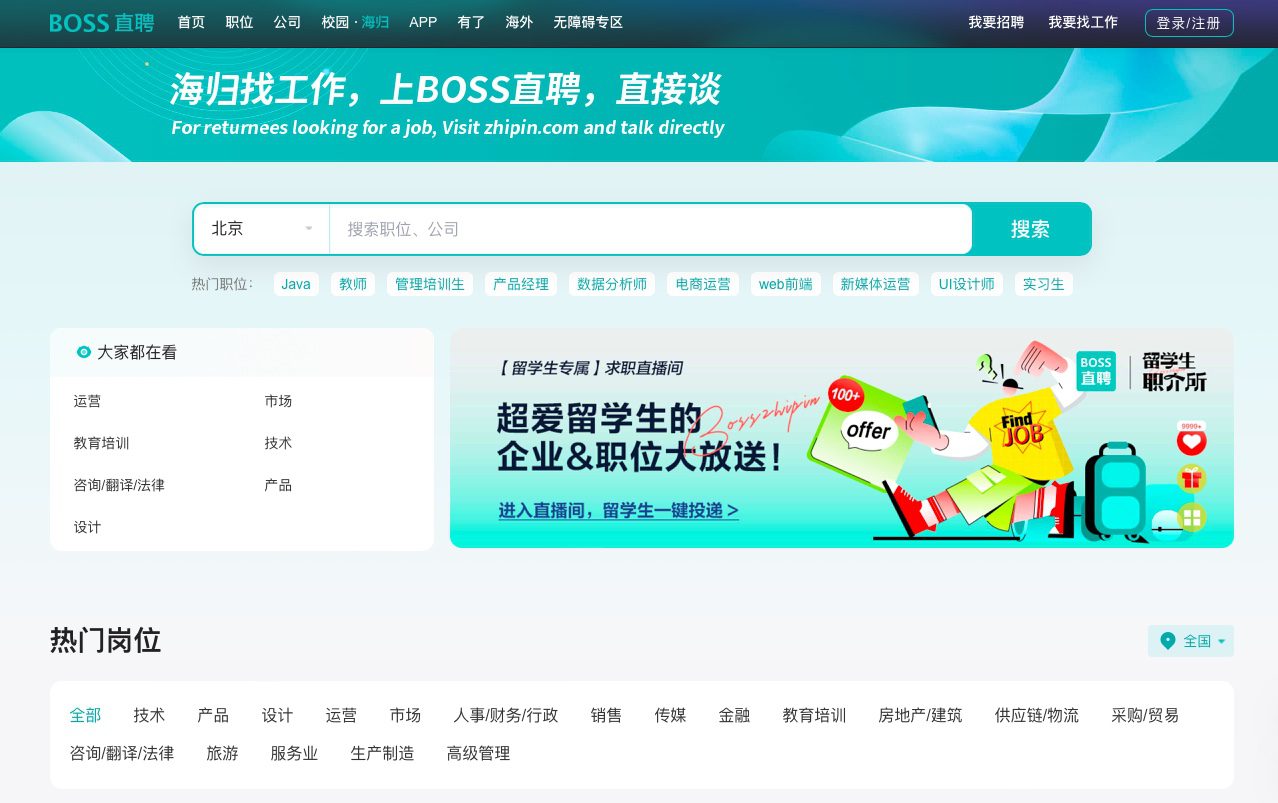Click the eye icon beside 大家都在看
The width and height of the screenshot is (1278, 803).
[84, 352]
